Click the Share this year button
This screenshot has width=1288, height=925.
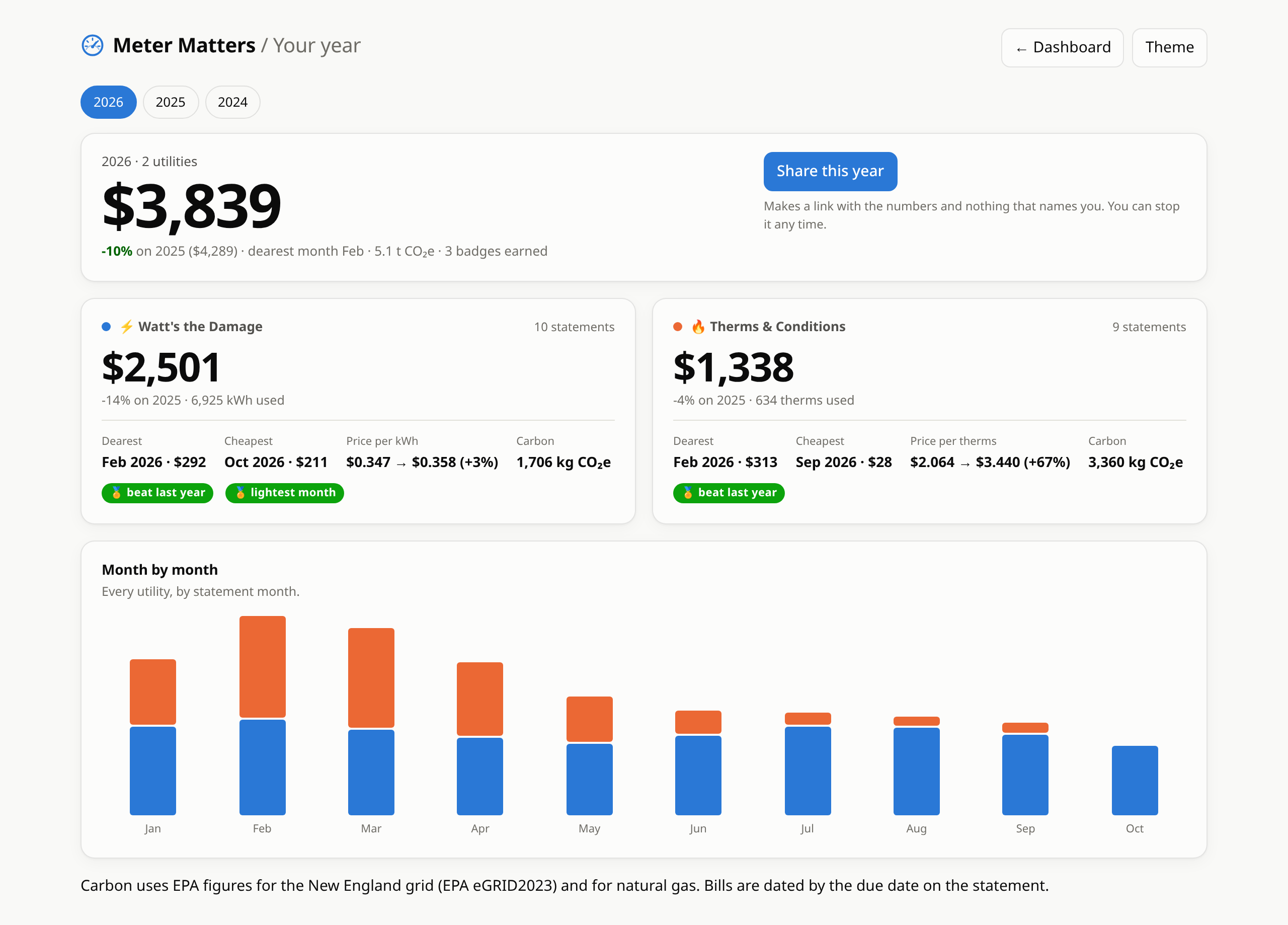coord(830,172)
